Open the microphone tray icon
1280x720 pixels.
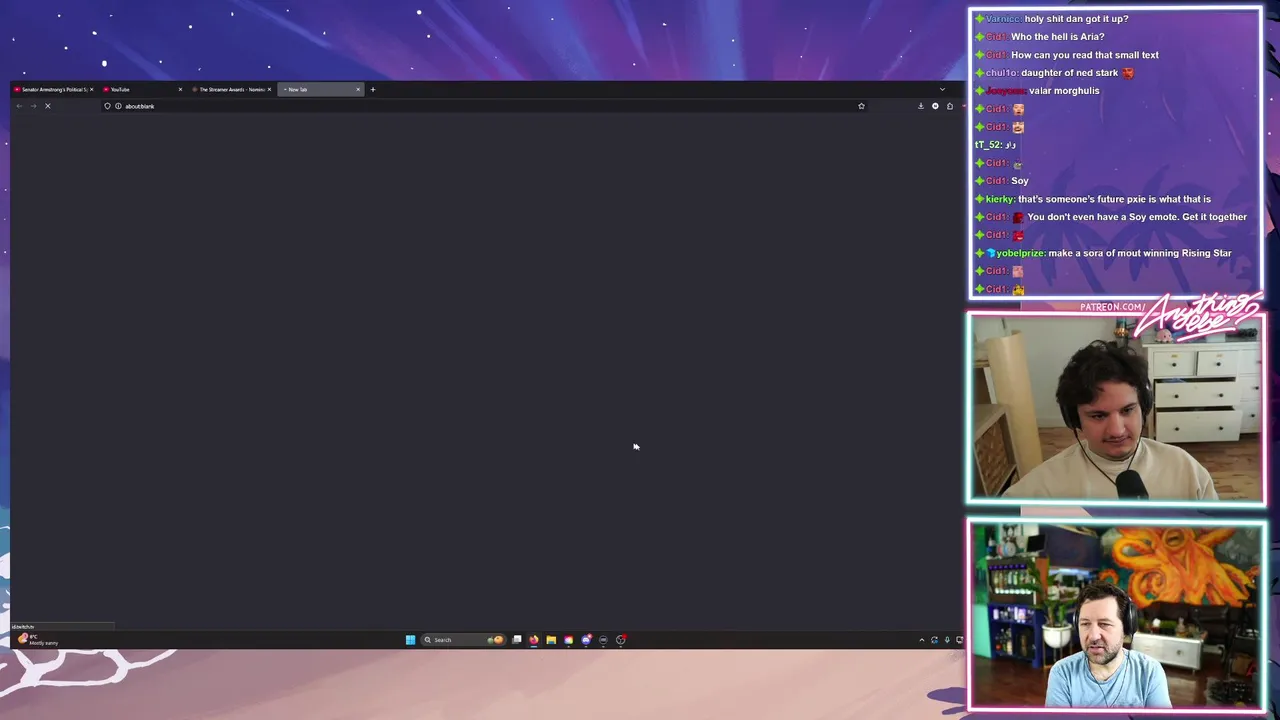point(947,640)
